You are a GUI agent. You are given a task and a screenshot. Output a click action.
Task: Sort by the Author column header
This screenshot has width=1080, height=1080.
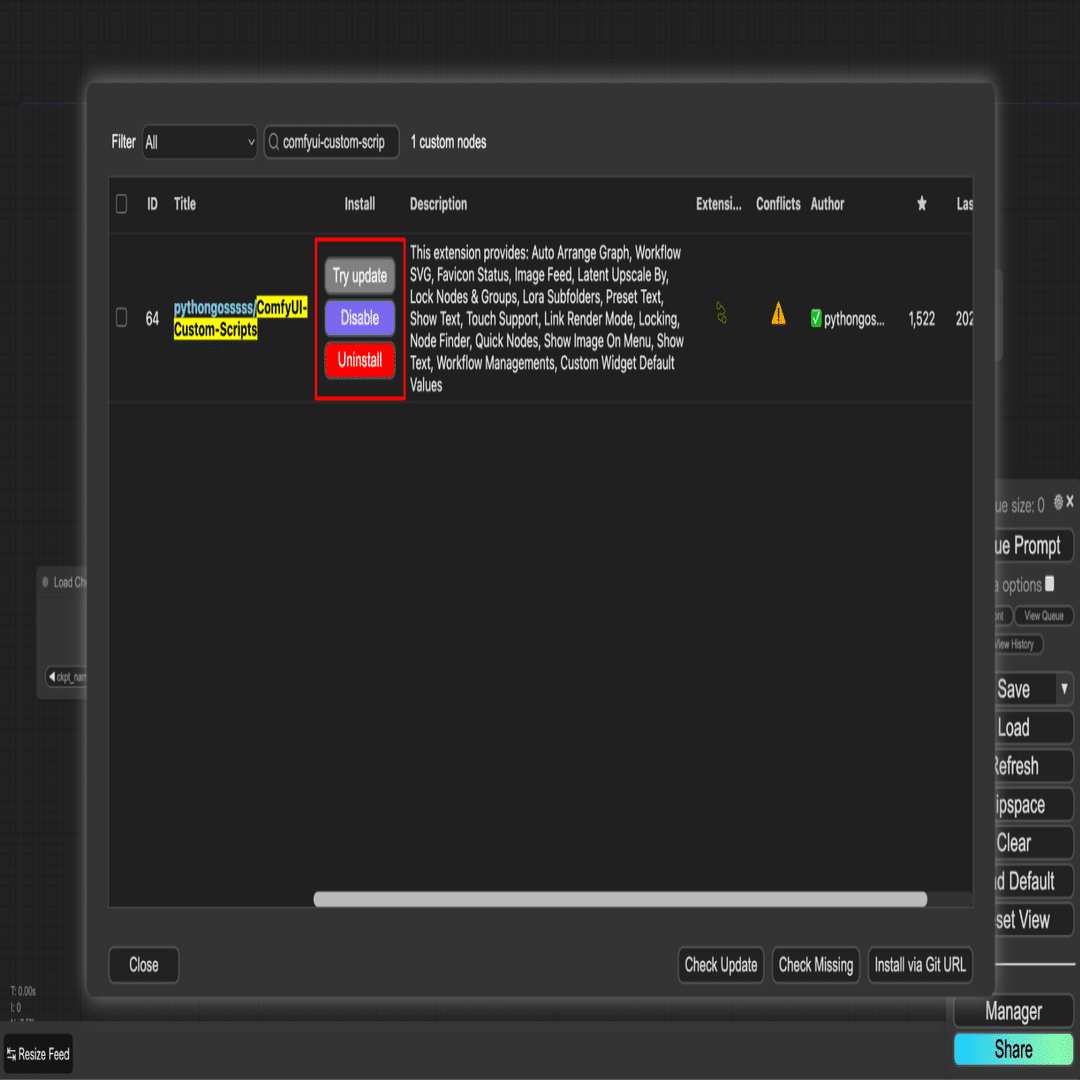pos(827,204)
